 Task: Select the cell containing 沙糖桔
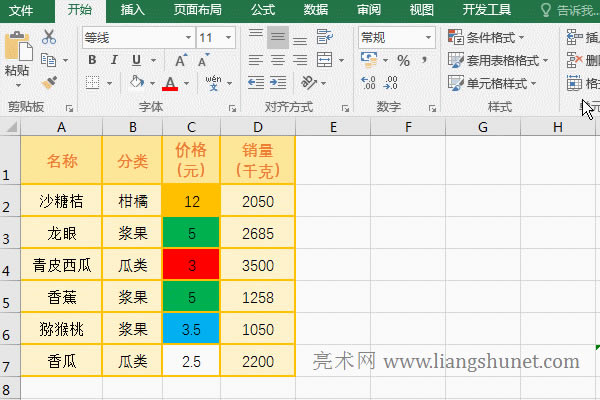click(61, 201)
